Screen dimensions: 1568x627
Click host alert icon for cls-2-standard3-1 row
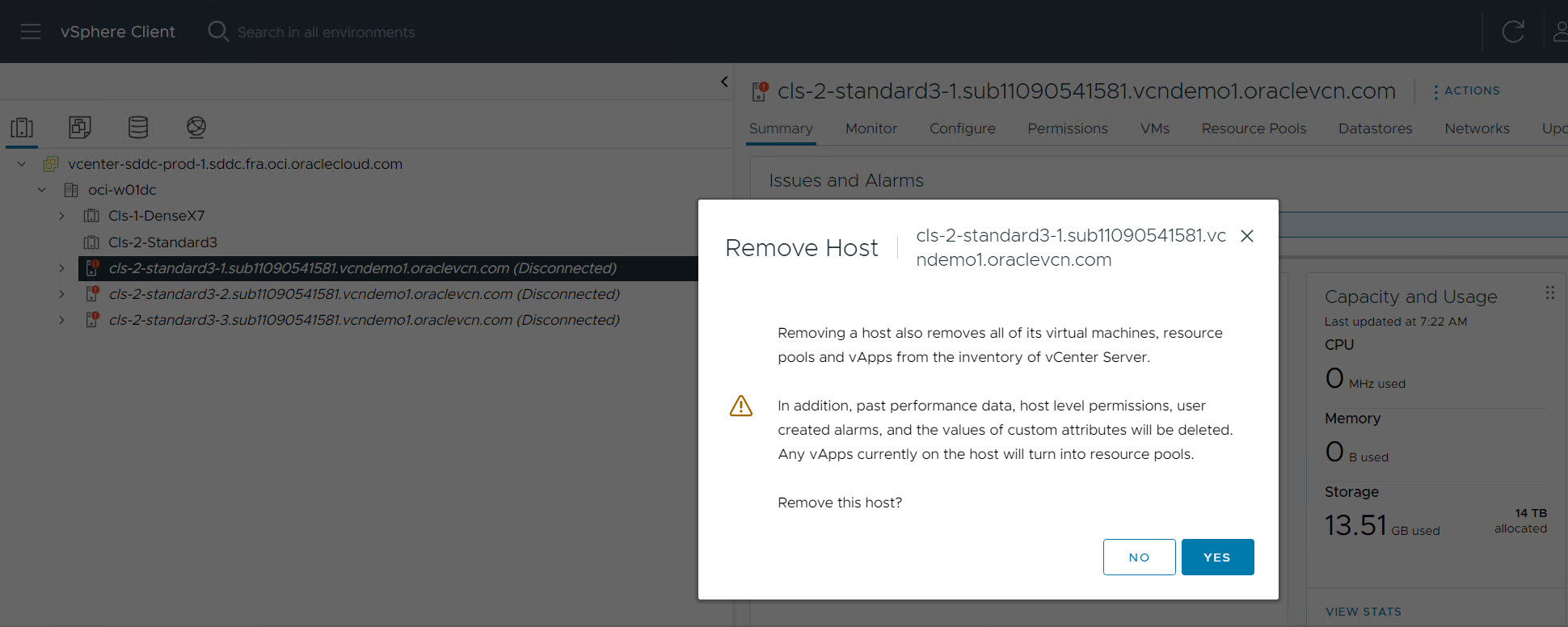92,267
